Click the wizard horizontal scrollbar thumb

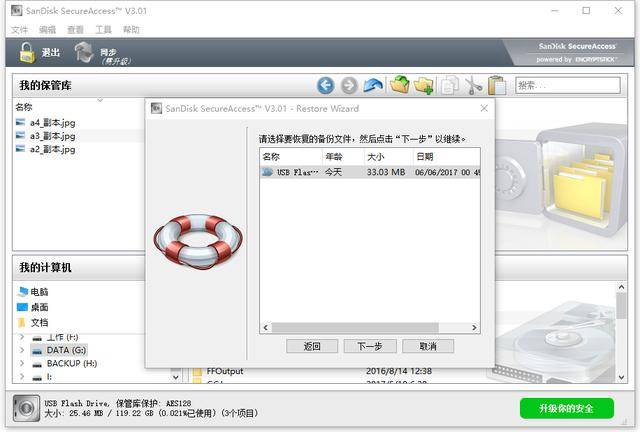[355, 327]
